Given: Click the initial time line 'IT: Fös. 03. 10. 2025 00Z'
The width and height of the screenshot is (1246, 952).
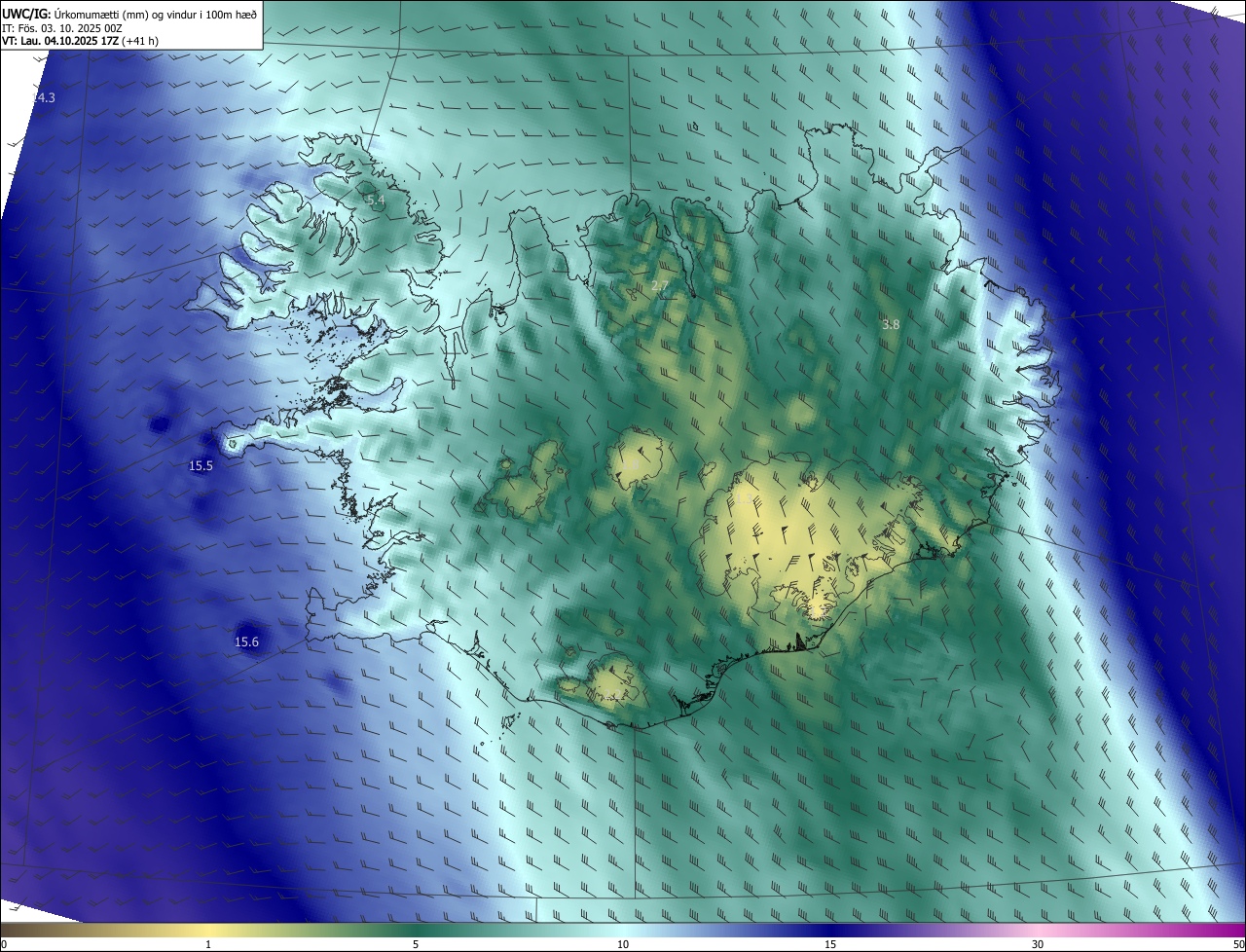Looking at the screenshot, I should (x=61, y=28).
